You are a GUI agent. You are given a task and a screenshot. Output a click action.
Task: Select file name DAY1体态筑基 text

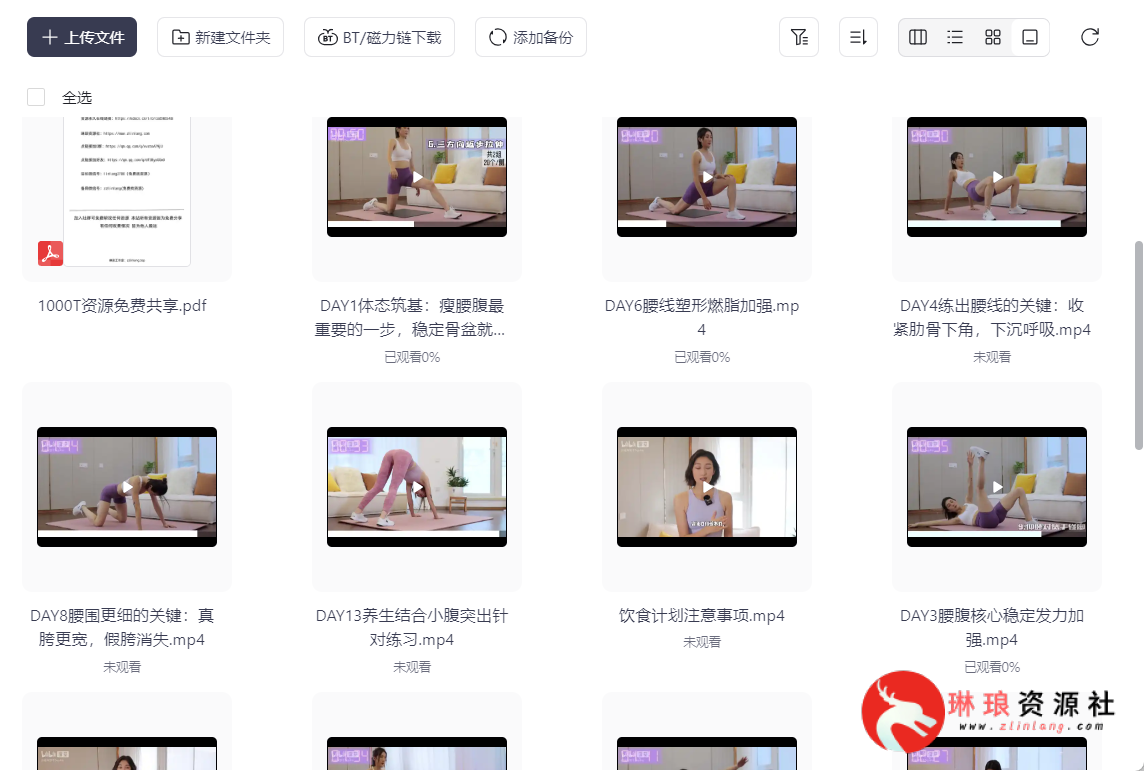411,317
